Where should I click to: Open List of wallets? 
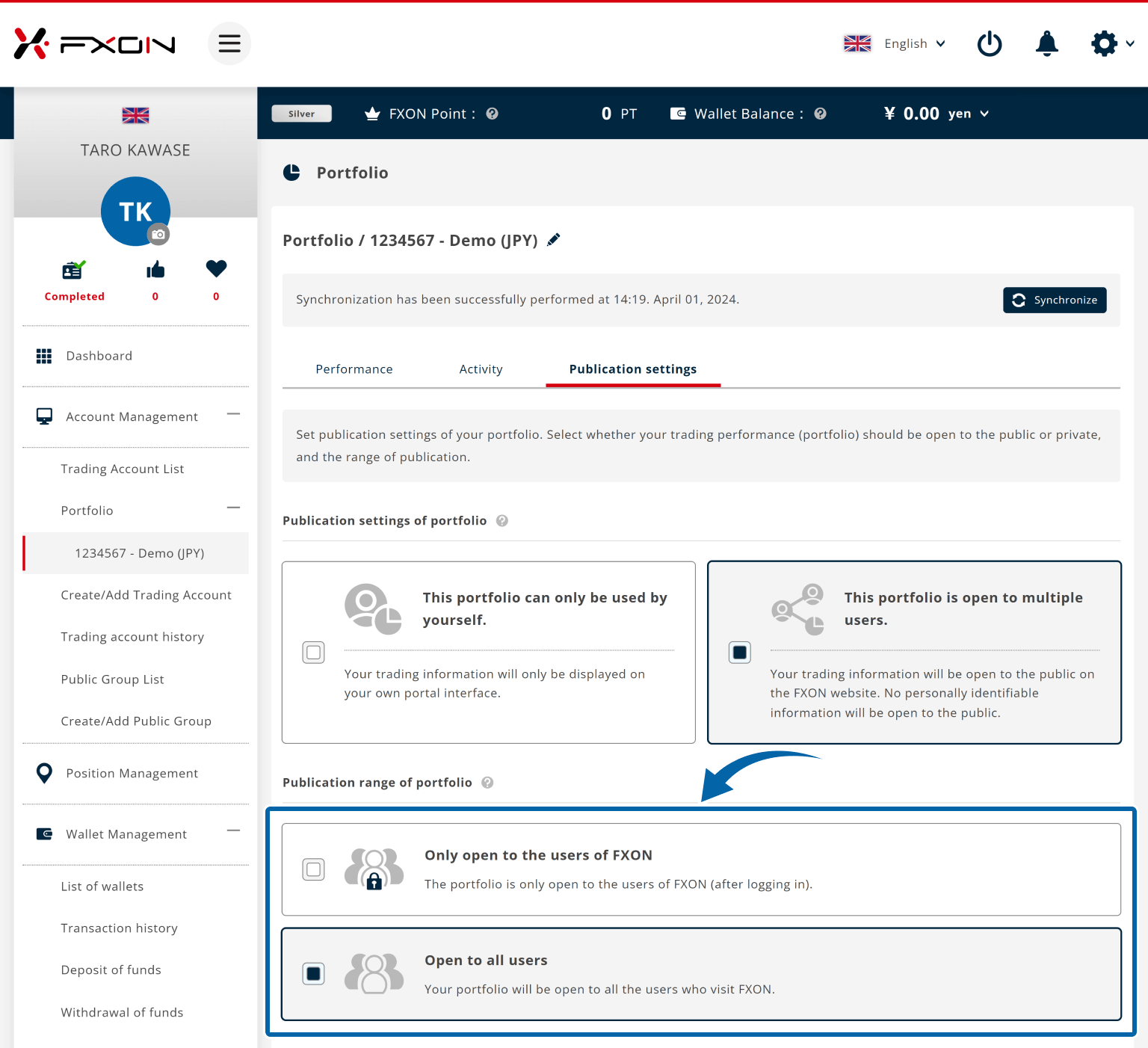pos(102,887)
